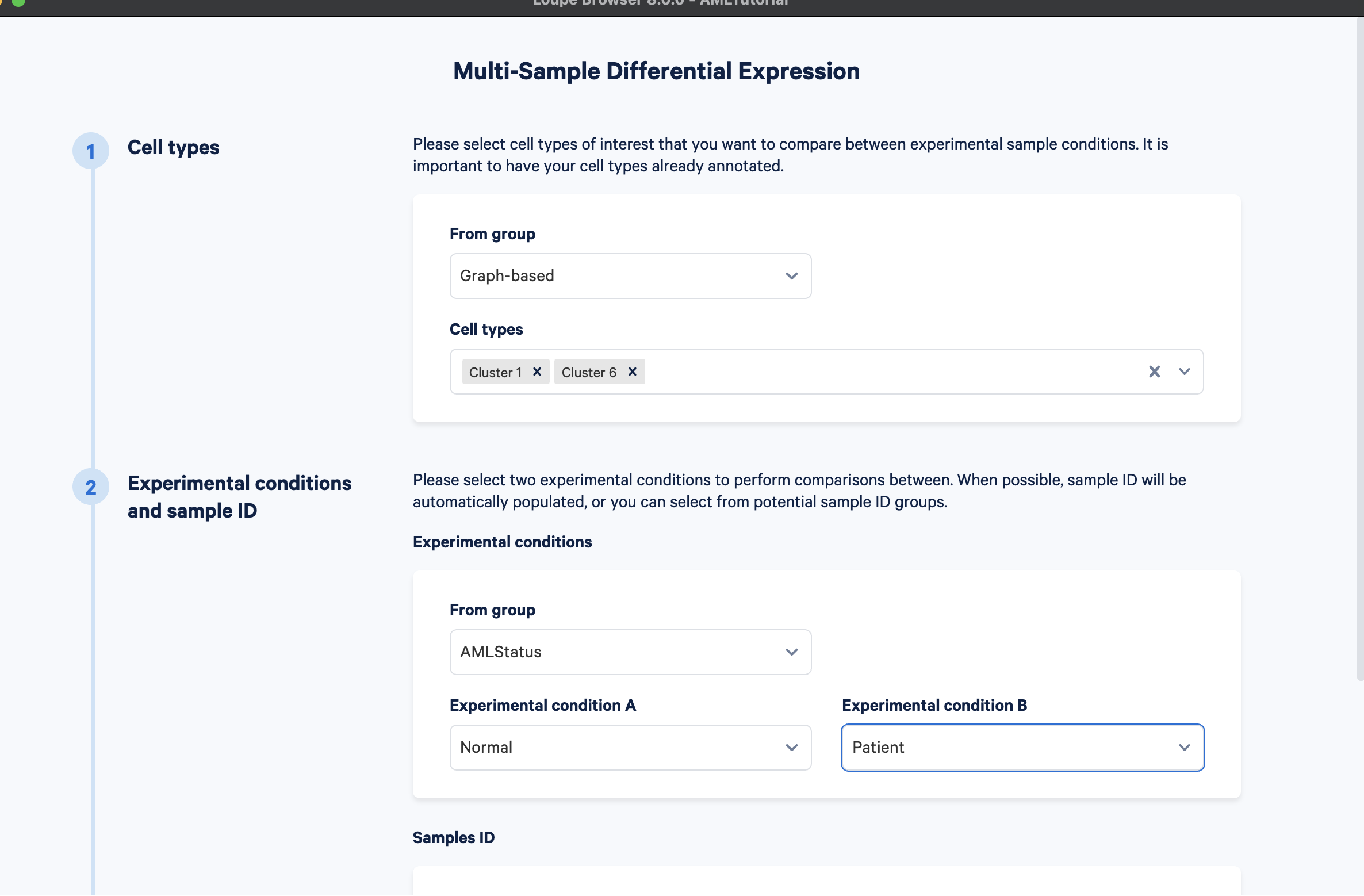The height and width of the screenshot is (896, 1364).
Task: Click inside the Cell types input field
Action: coord(891,372)
